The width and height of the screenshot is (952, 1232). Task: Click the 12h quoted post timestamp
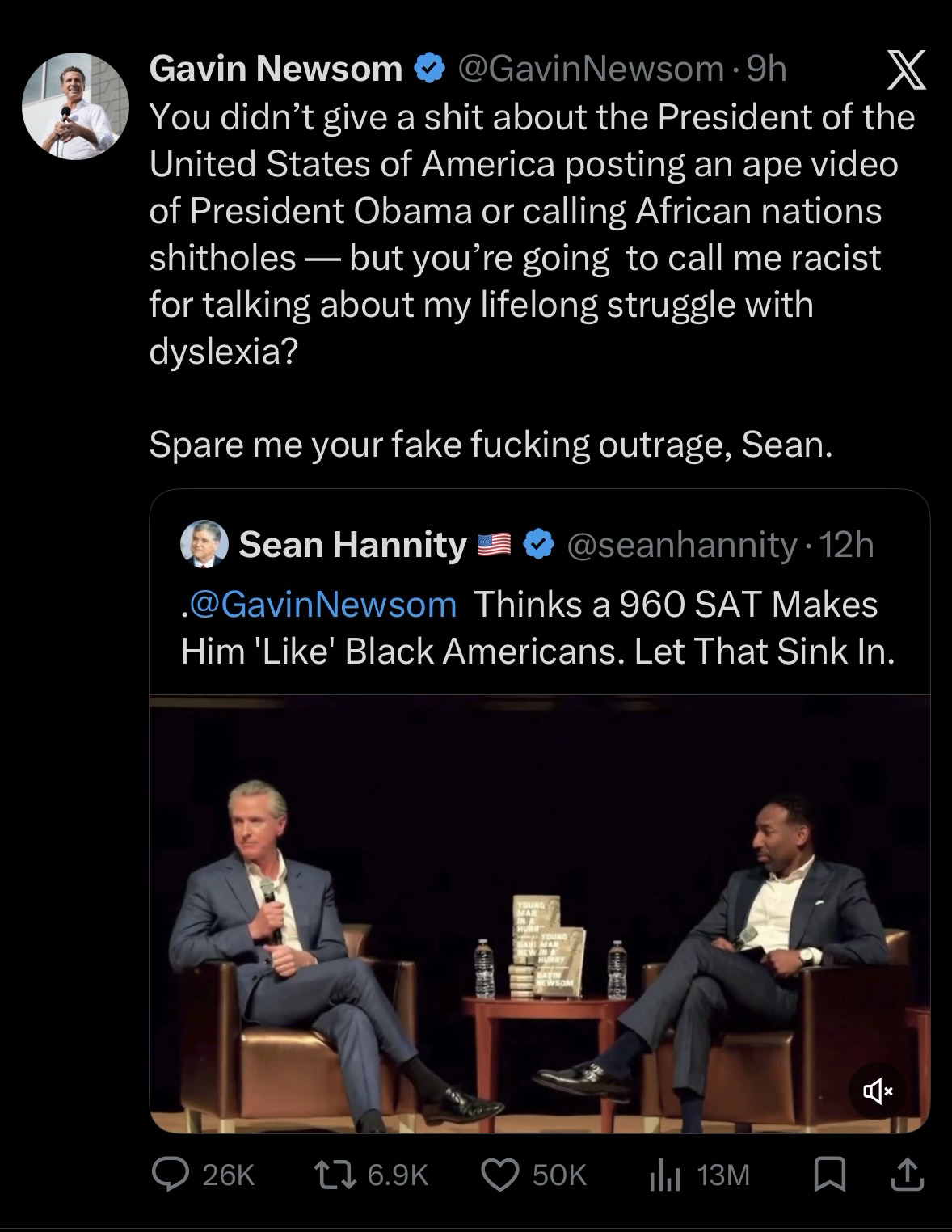coord(848,545)
